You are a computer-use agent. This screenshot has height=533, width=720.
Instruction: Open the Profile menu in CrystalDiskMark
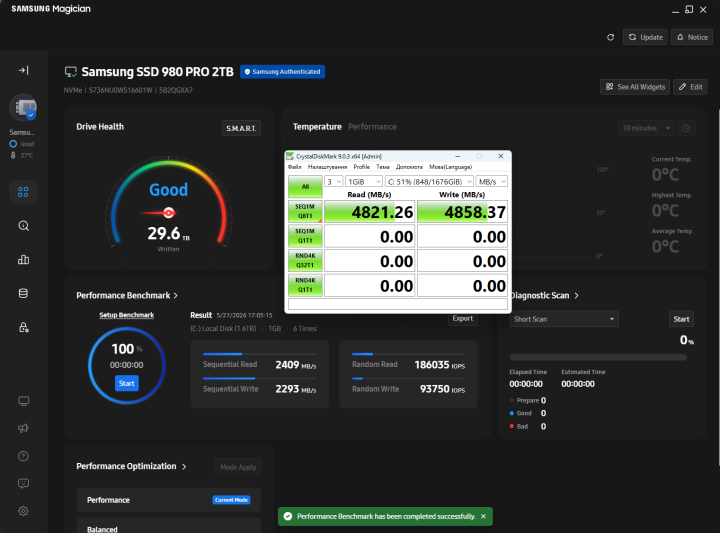point(361,167)
